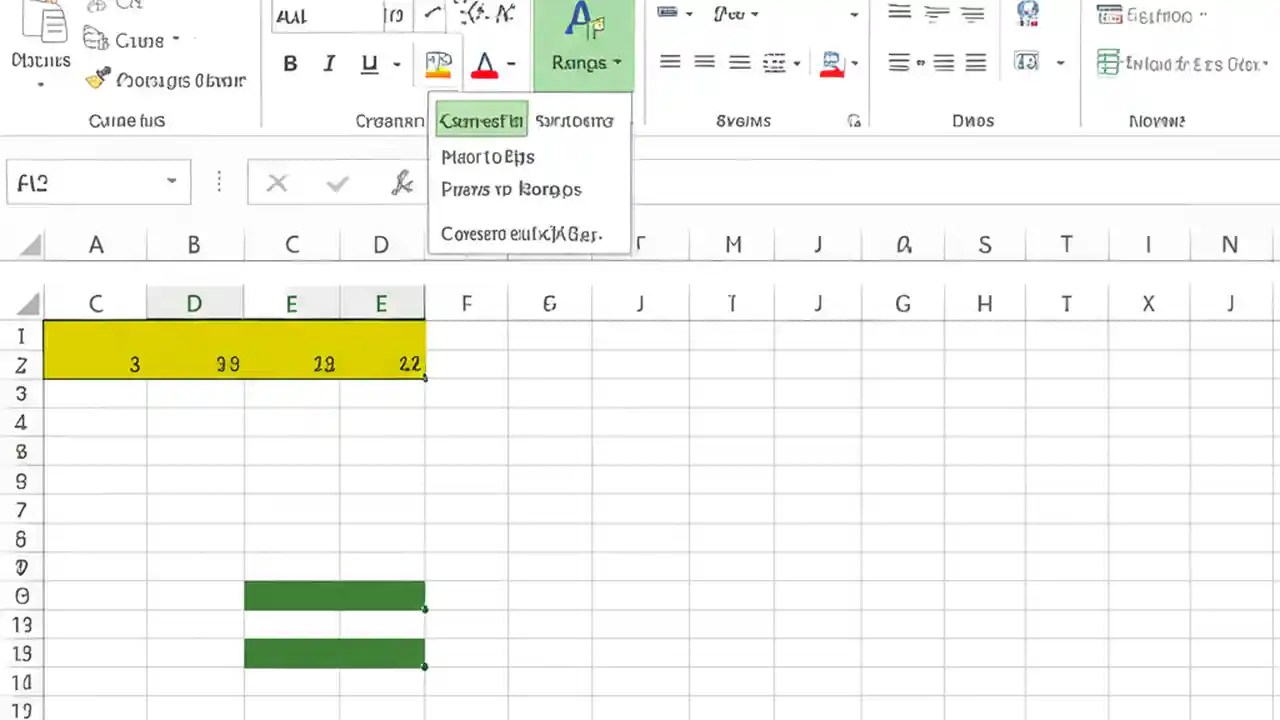Apply the Fill Color bucket icon
Screen dimensions: 1280x720
(438, 62)
